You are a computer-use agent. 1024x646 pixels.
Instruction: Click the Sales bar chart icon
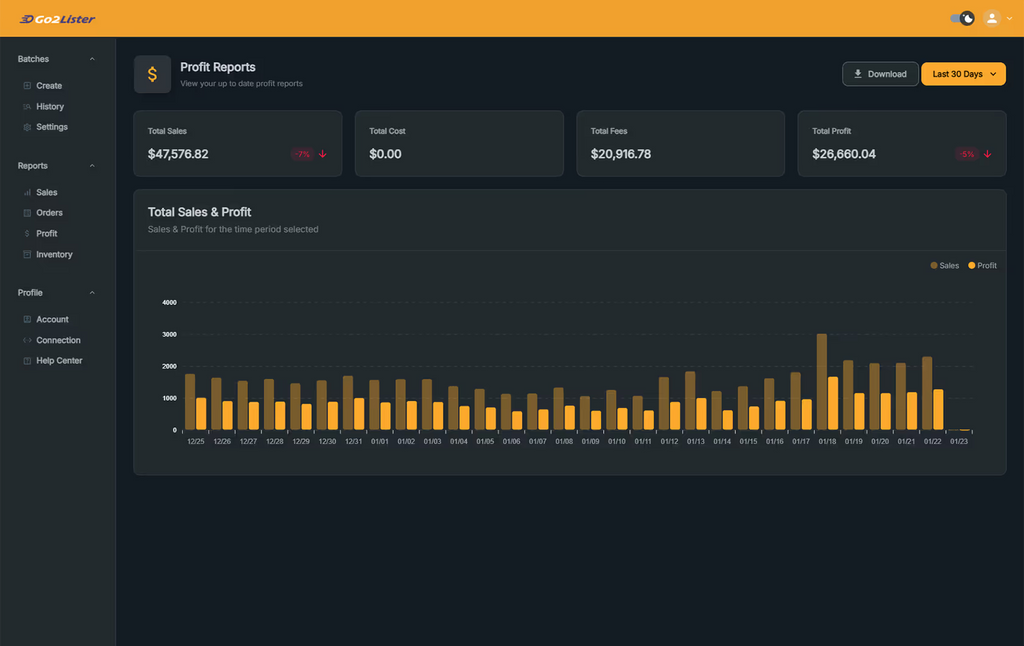coord(27,192)
